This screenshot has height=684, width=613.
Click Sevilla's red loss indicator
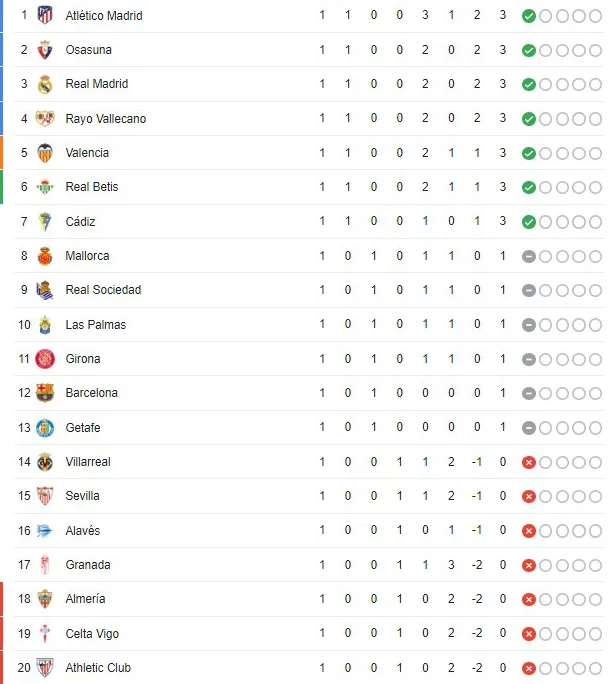pyautogui.click(x=529, y=496)
